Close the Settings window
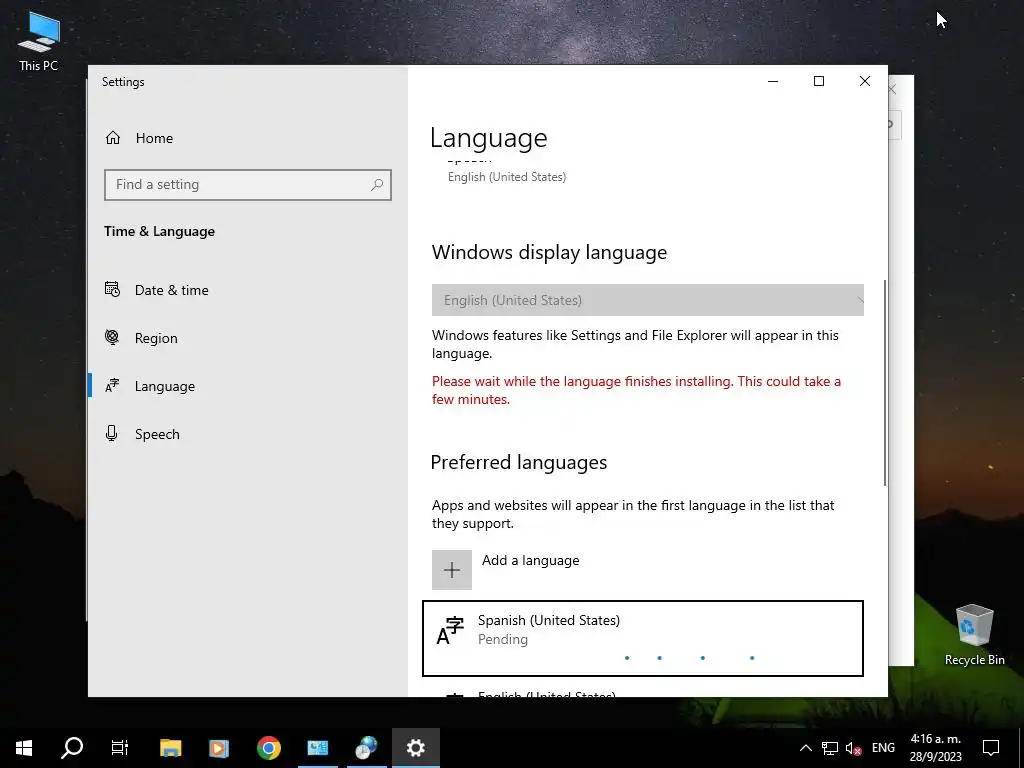 (x=865, y=81)
